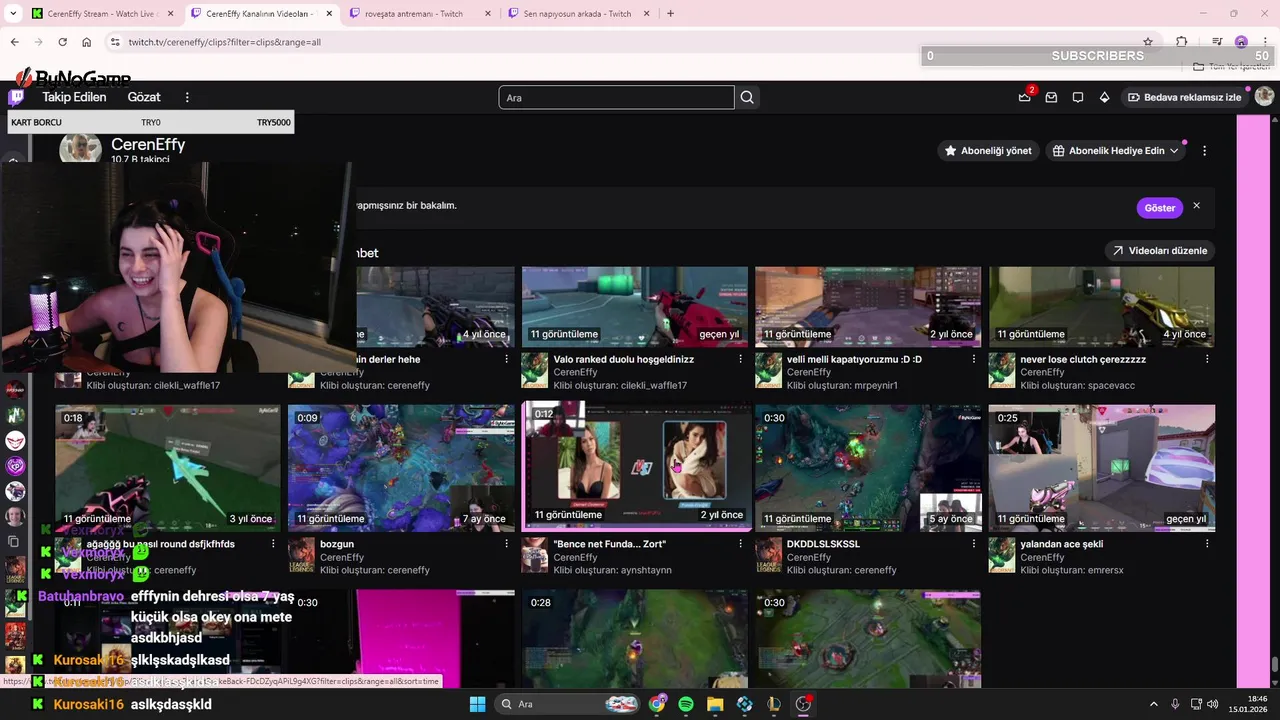Open the Windows Start menu
The height and width of the screenshot is (720, 1280).
(x=477, y=704)
